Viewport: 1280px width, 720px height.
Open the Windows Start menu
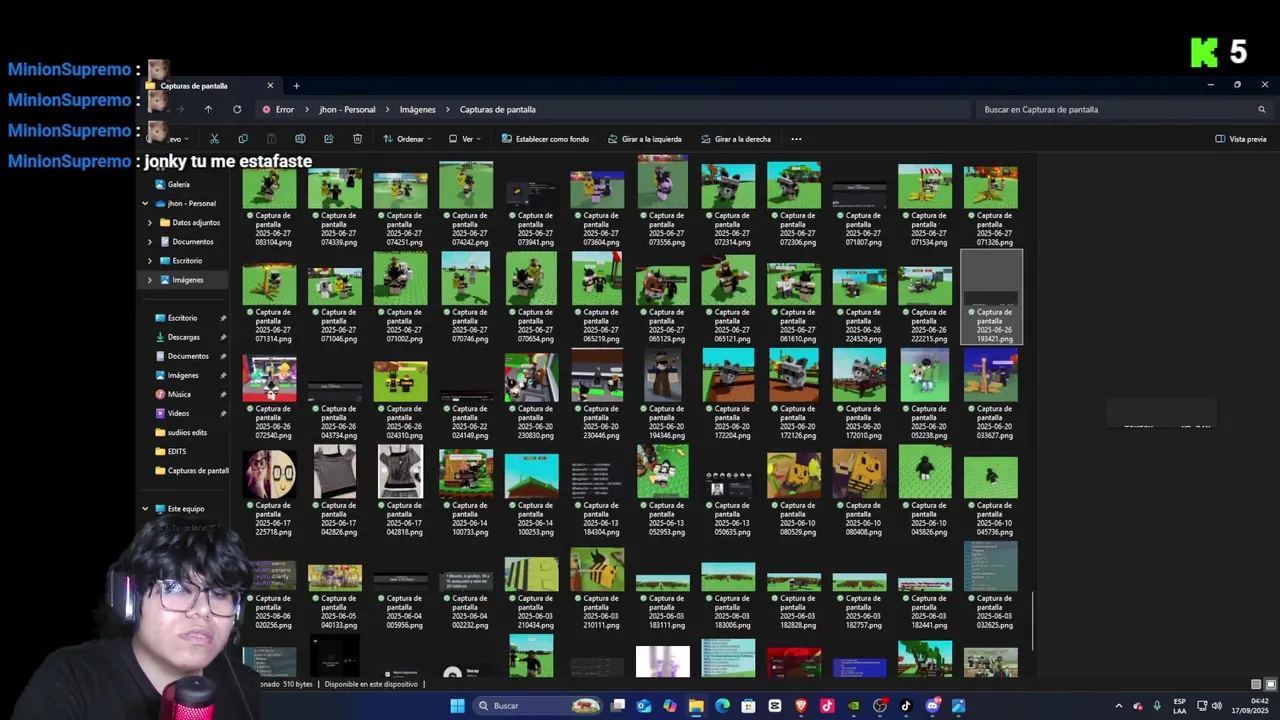point(457,706)
